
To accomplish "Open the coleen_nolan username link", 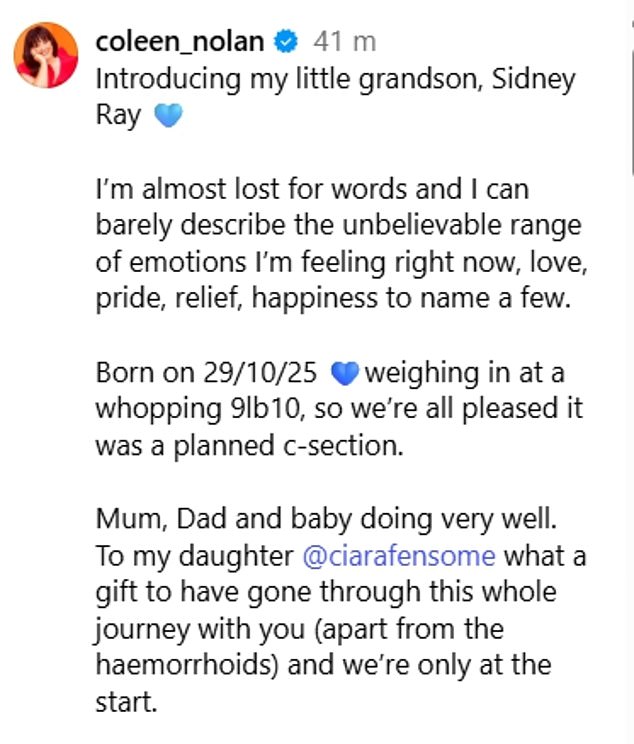I will [x=180, y=42].
